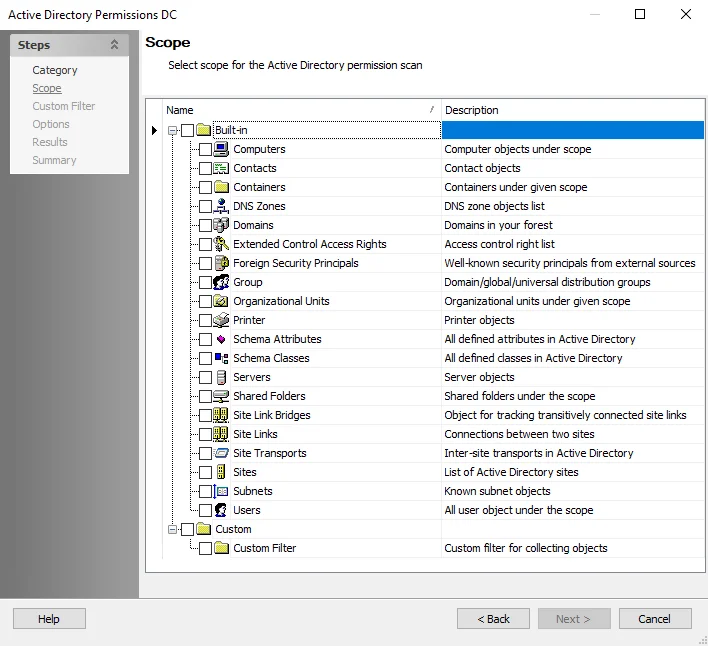Collapse the Custom tree node
This screenshot has height=646, width=708.
point(172,529)
